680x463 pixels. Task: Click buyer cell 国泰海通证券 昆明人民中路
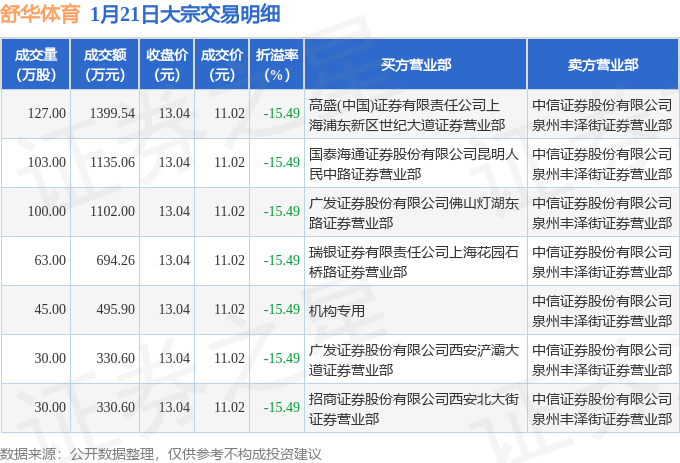coord(414,164)
